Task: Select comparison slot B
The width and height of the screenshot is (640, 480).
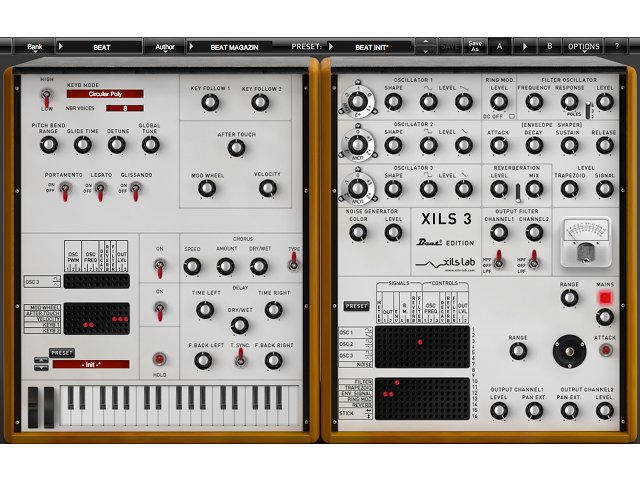Action: [549, 46]
